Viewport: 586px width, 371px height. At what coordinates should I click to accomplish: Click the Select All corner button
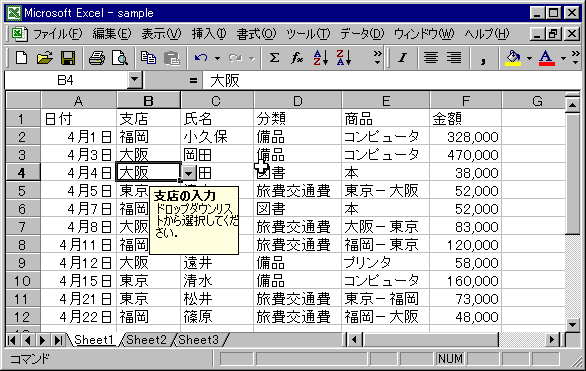(23, 100)
